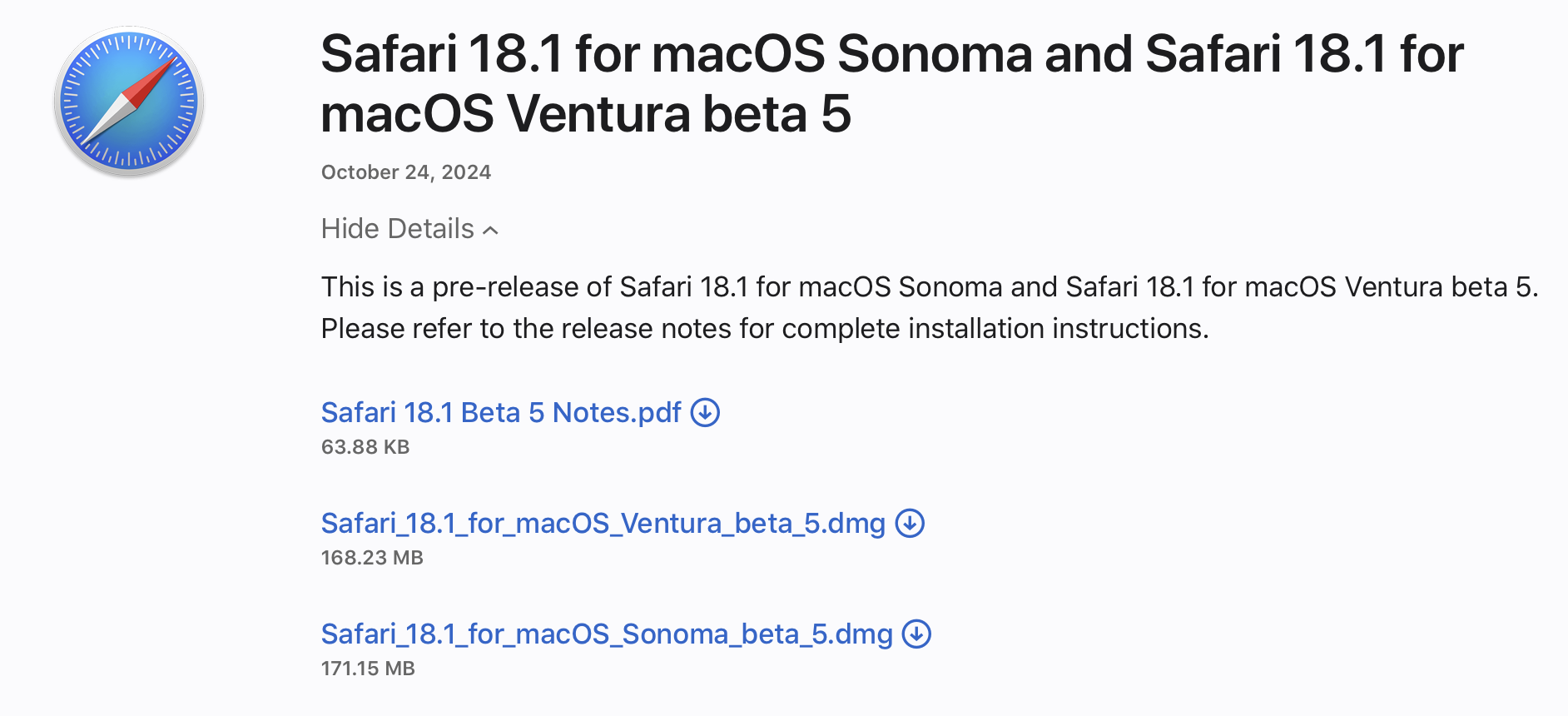1568x716 pixels.
Task: Click download arrow icon beside Sonoma dmg
Action: pos(916,634)
